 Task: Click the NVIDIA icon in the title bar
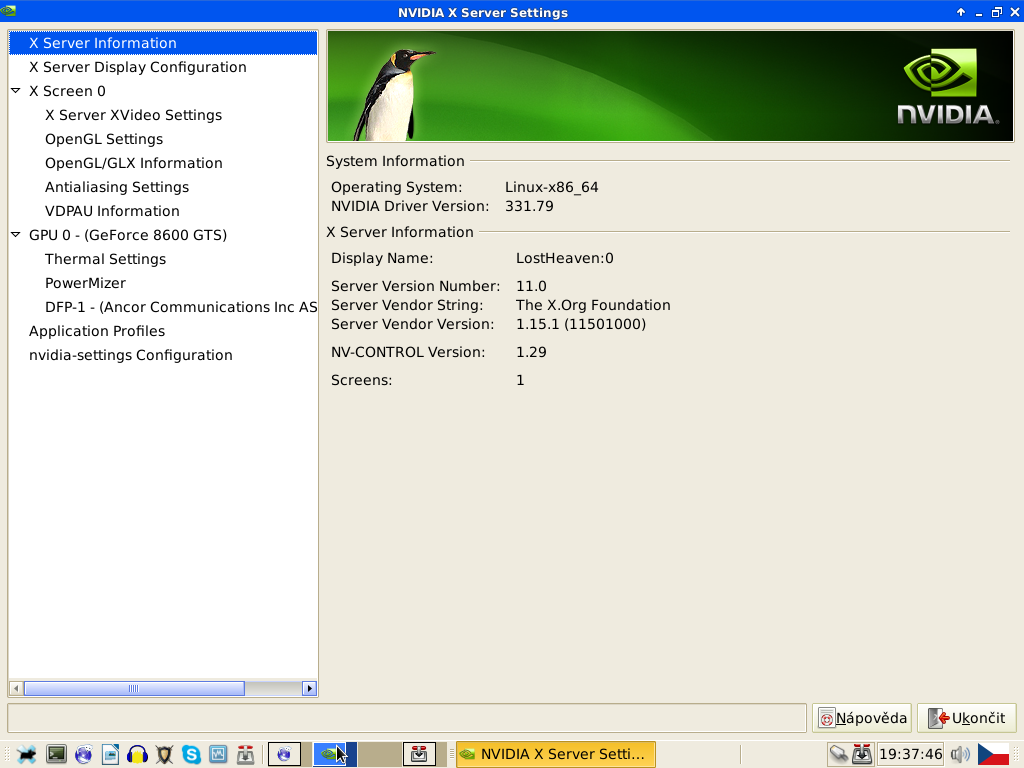8,11
